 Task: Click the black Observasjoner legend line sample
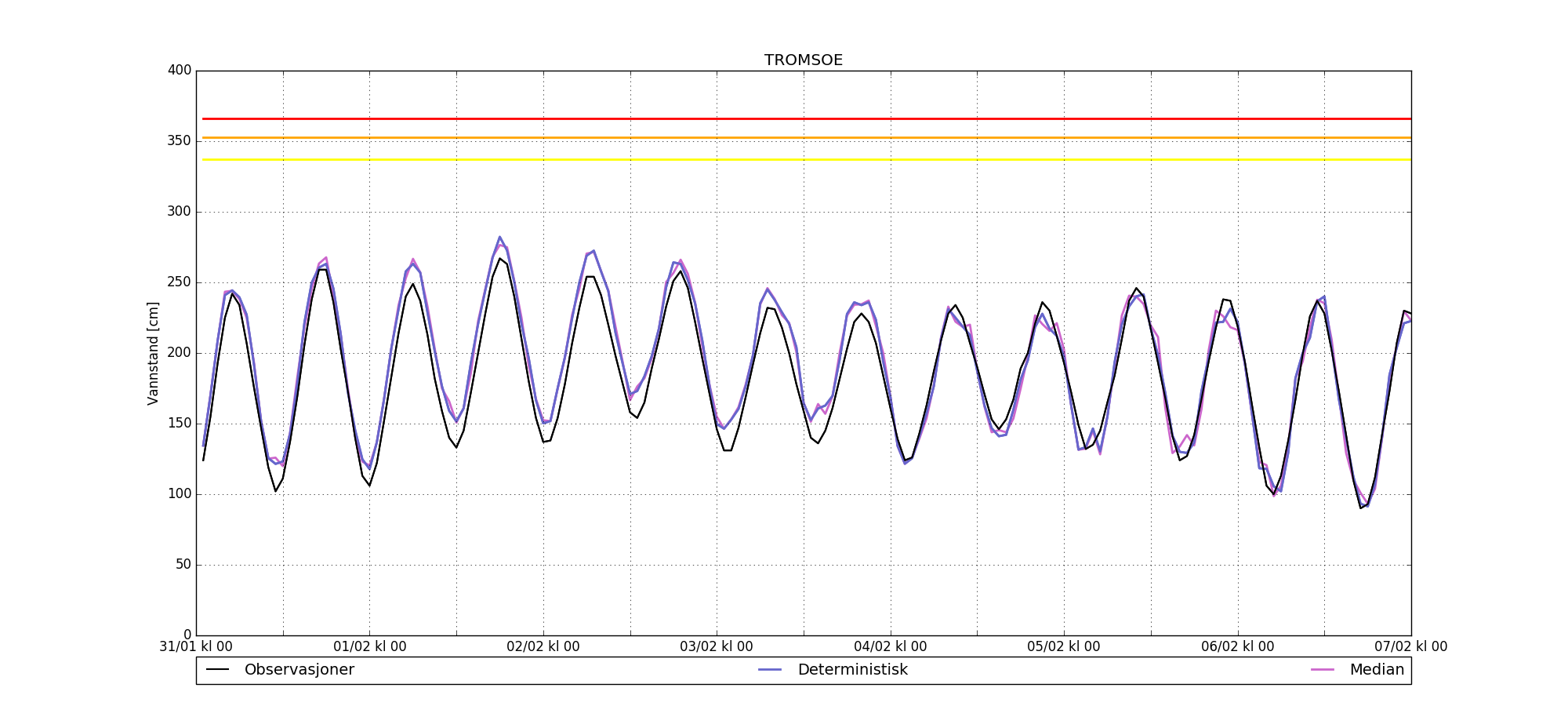tap(217, 670)
